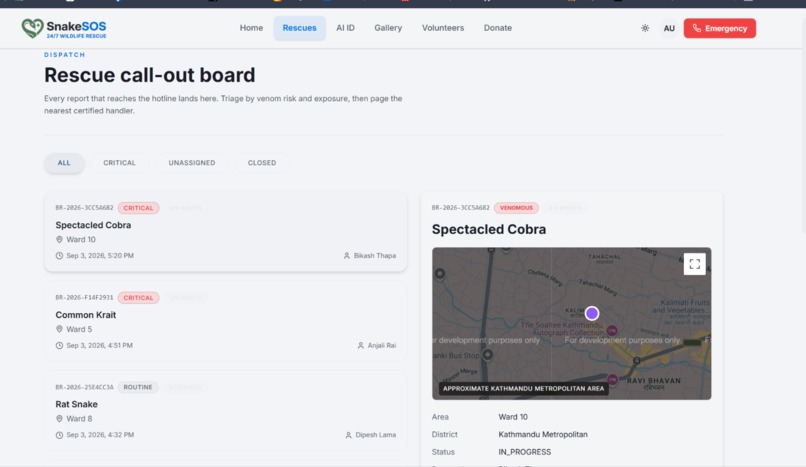This screenshot has height=467, width=806.
Task: Click Approximate Kathmandu Metropolitan Area map label
Action: click(x=523, y=388)
